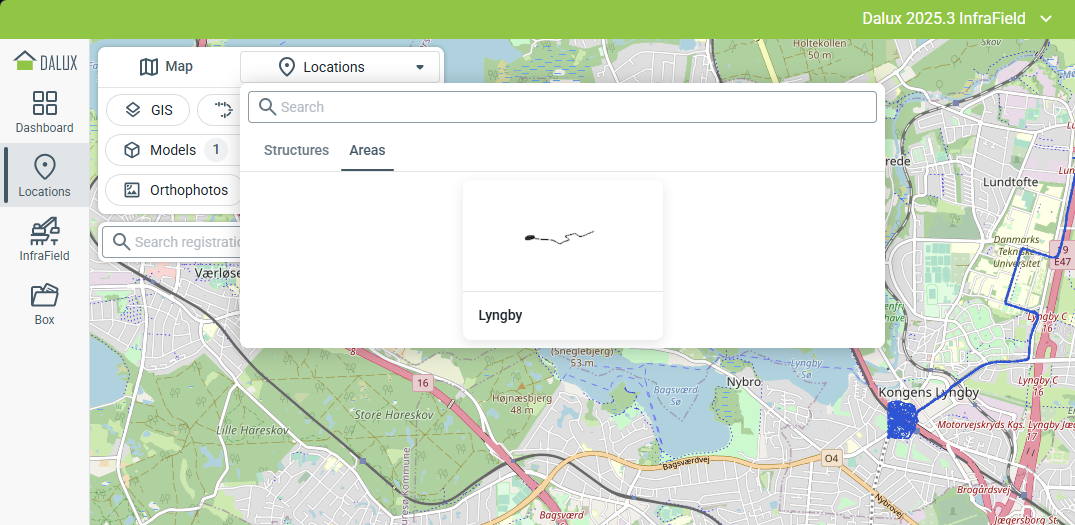The height and width of the screenshot is (525, 1075).
Task: Click the Locations dropdown caret arrow
Action: [420, 67]
